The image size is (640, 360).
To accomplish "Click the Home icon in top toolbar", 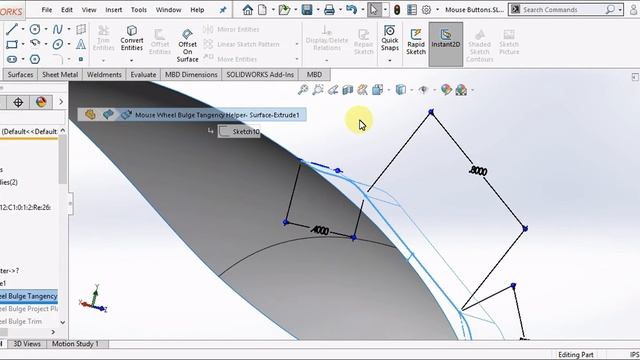I will [247, 9].
